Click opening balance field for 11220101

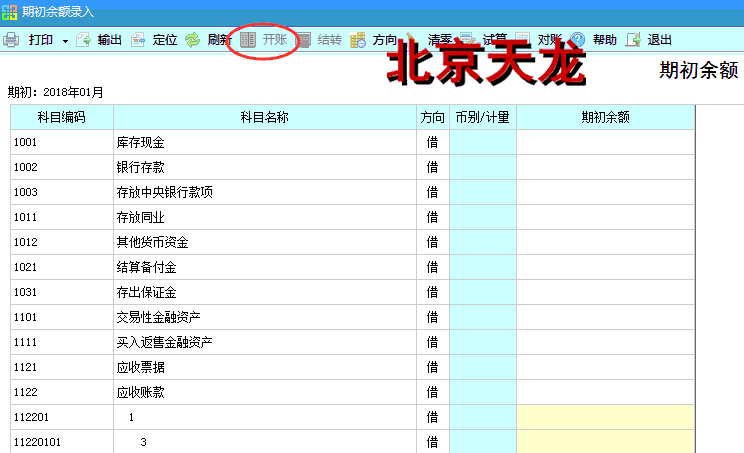pyautogui.click(x=605, y=442)
